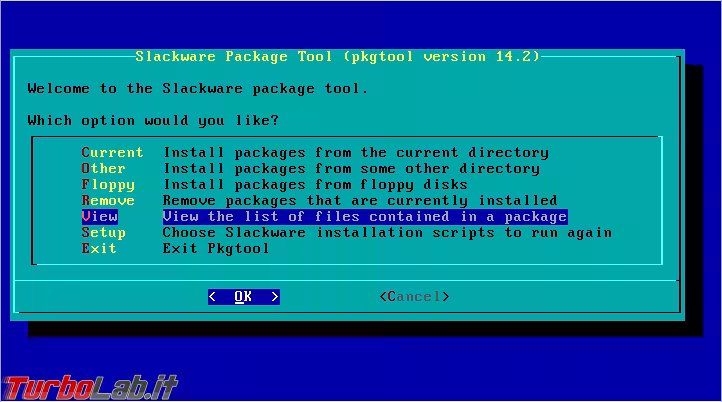Image resolution: width=722 pixels, height=402 pixels.
Task: Click 'Install packages from some other directory' text
Action: tap(351, 169)
